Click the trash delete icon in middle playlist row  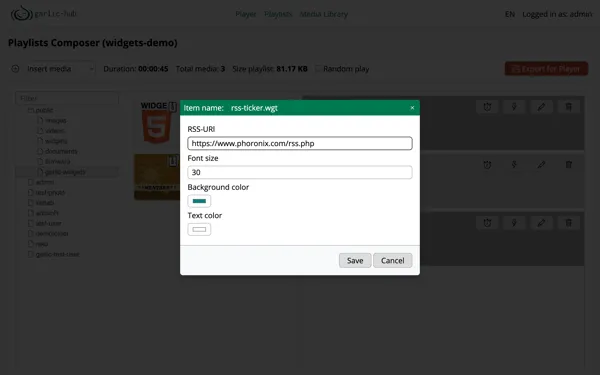569,165
